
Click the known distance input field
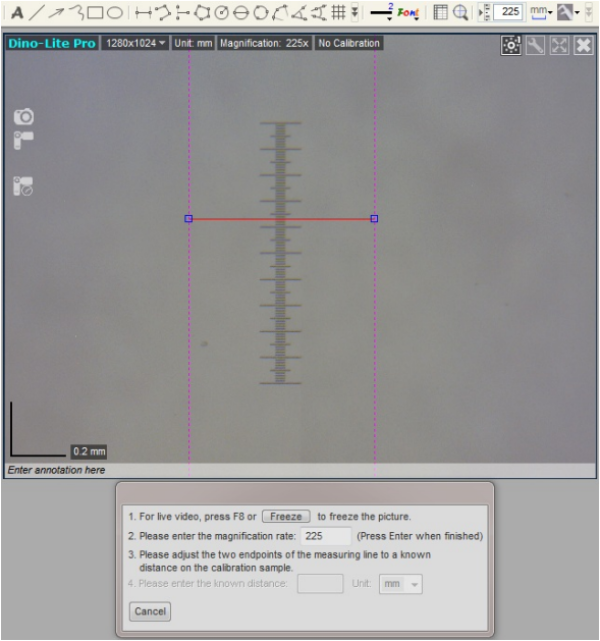(x=320, y=584)
